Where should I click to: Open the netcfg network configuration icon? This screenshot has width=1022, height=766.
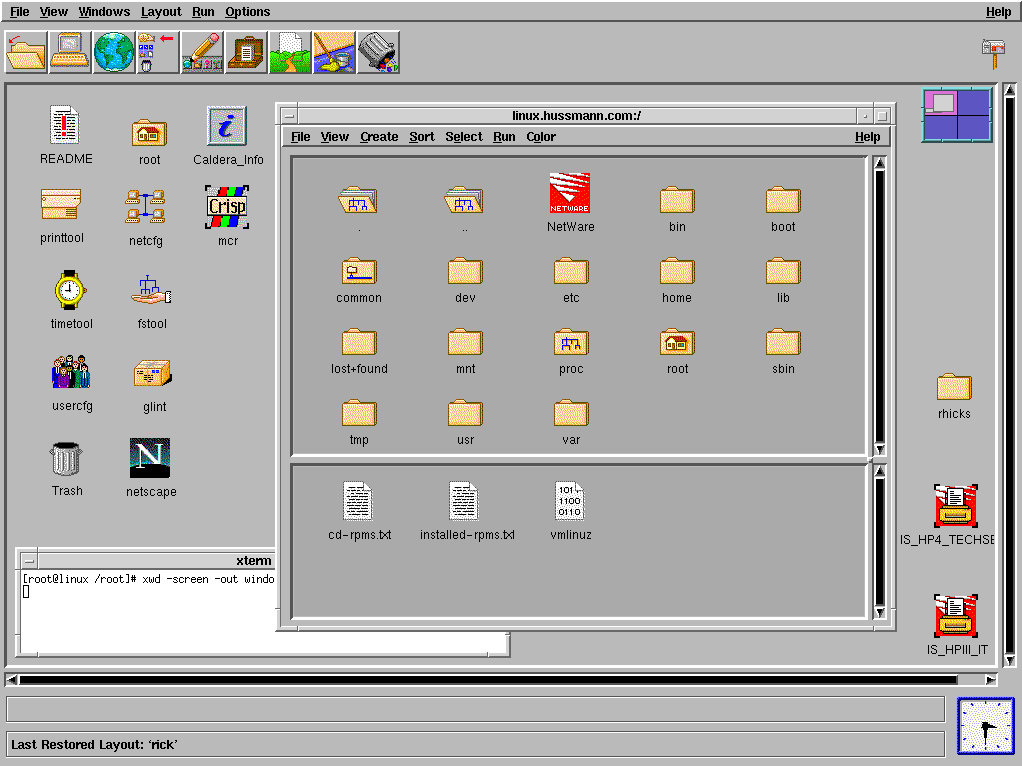145,207
